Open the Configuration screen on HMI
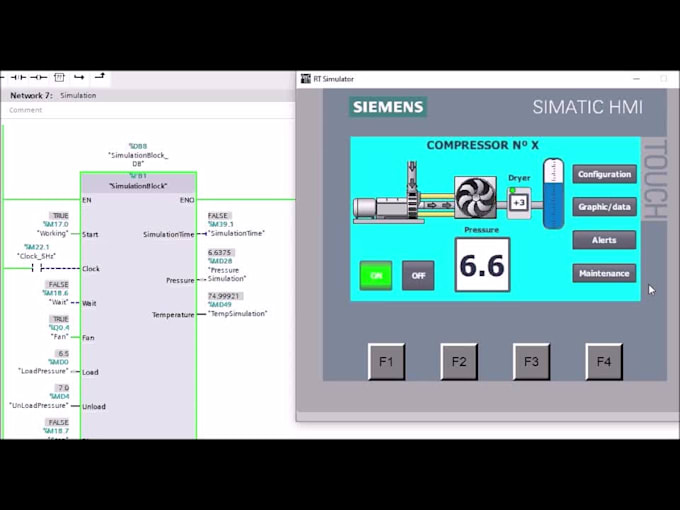 [605, 174]
